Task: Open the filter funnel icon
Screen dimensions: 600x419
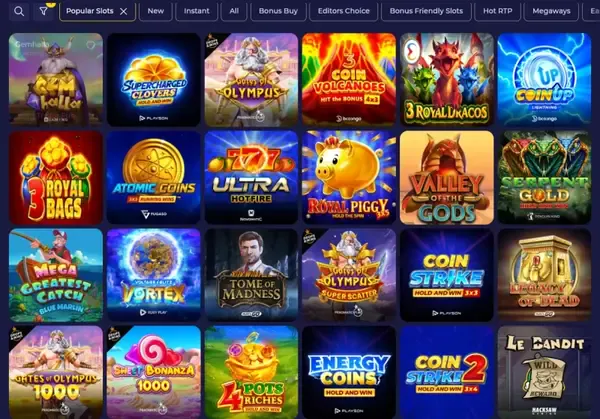Action: [x=44, y=11]
